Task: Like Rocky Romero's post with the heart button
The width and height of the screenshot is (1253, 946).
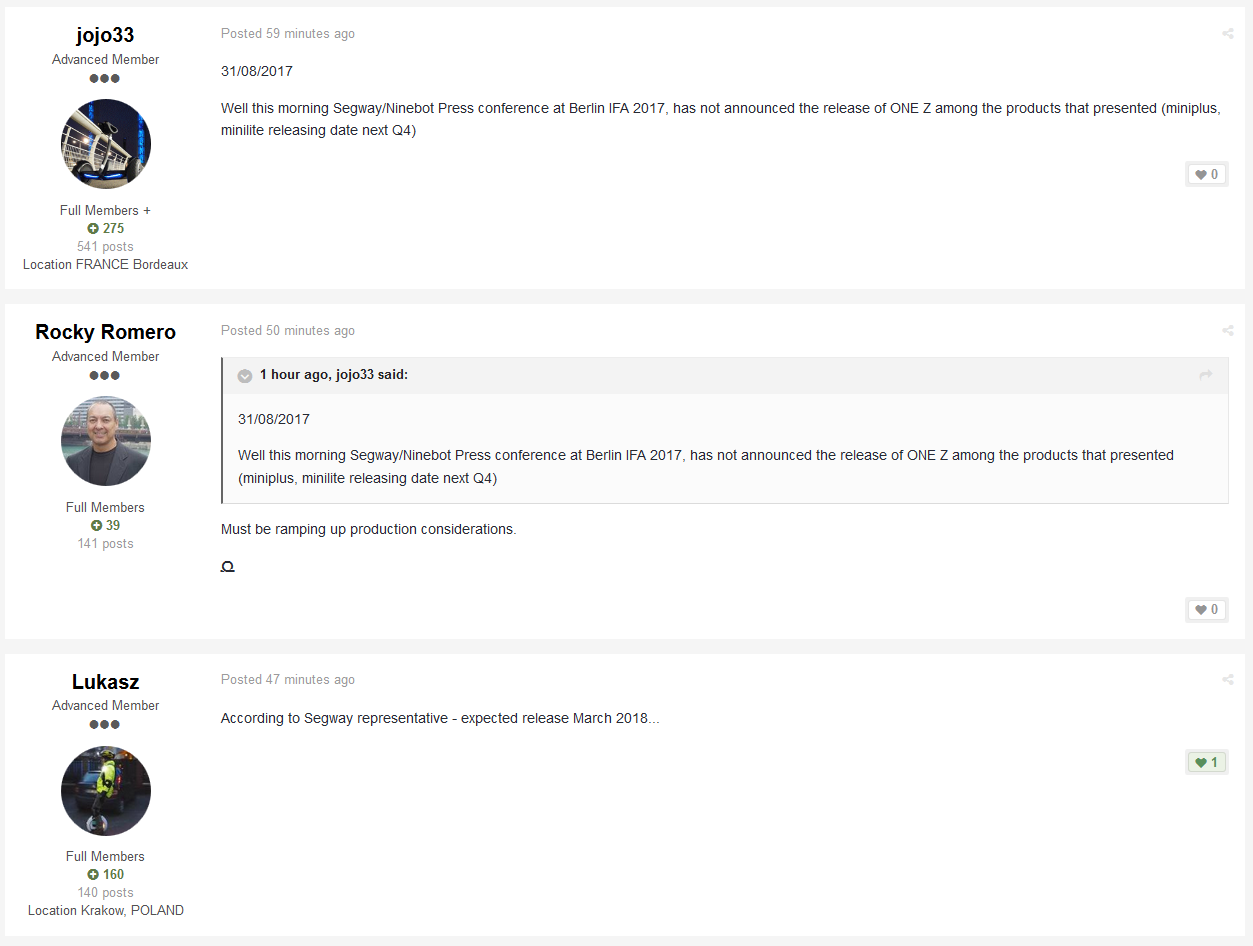Action: coord(1206,610)
